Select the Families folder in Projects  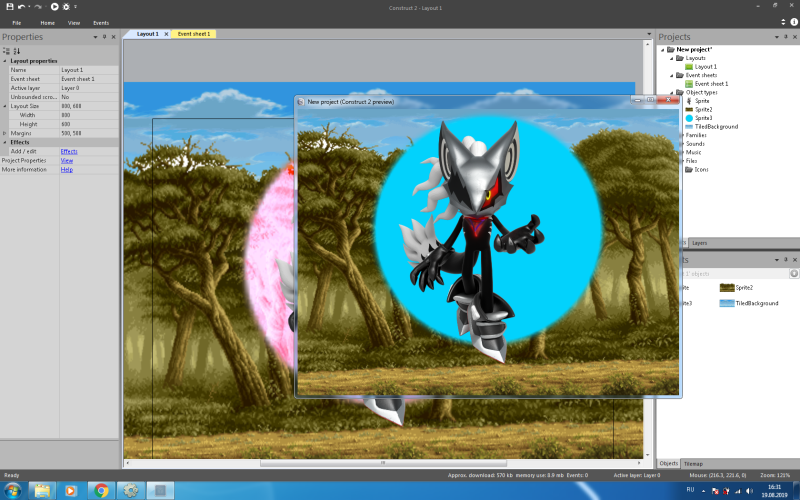(696, 135)
